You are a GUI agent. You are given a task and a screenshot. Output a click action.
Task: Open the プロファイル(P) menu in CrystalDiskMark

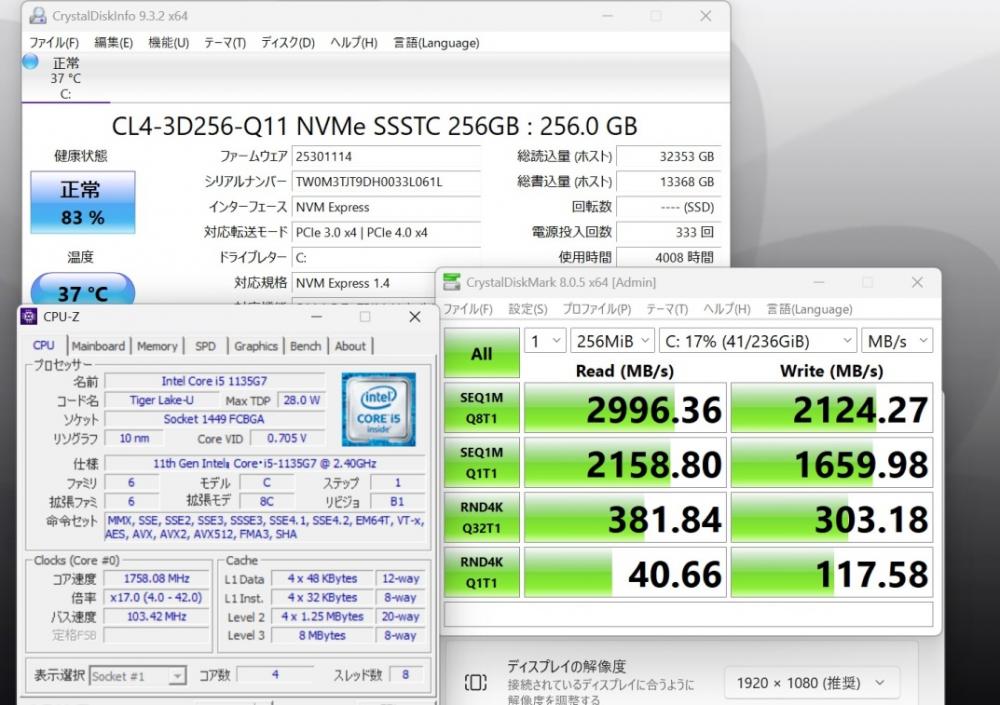[596, 309]
